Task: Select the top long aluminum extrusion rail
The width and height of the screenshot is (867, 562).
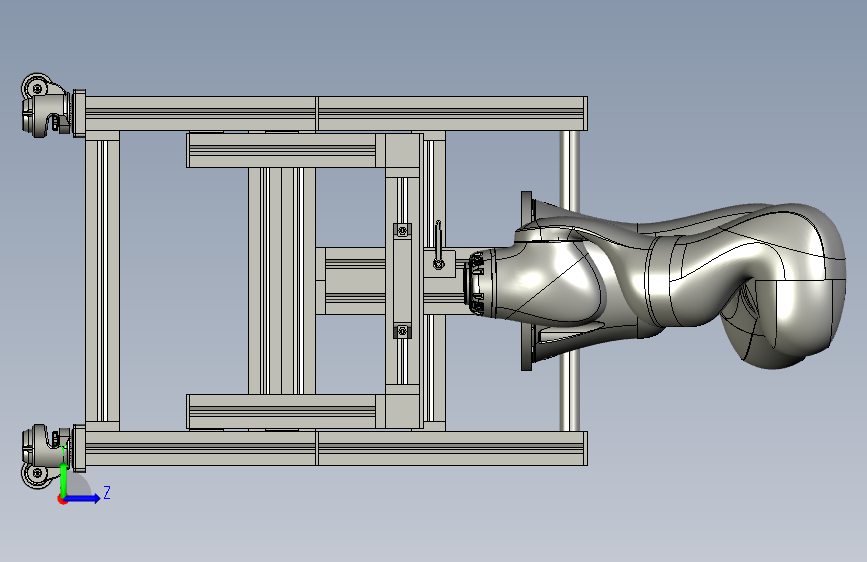Action: (336, 113)
